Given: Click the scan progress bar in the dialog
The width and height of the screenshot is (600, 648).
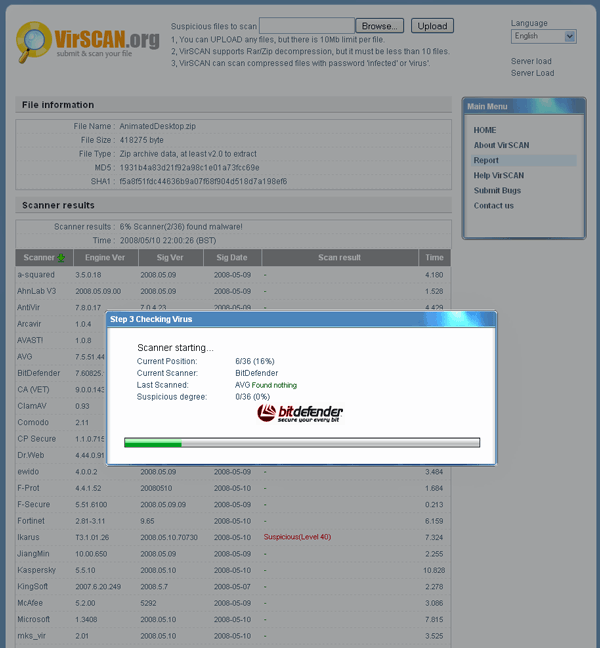Looking at the screenshot, I should 302,443.
